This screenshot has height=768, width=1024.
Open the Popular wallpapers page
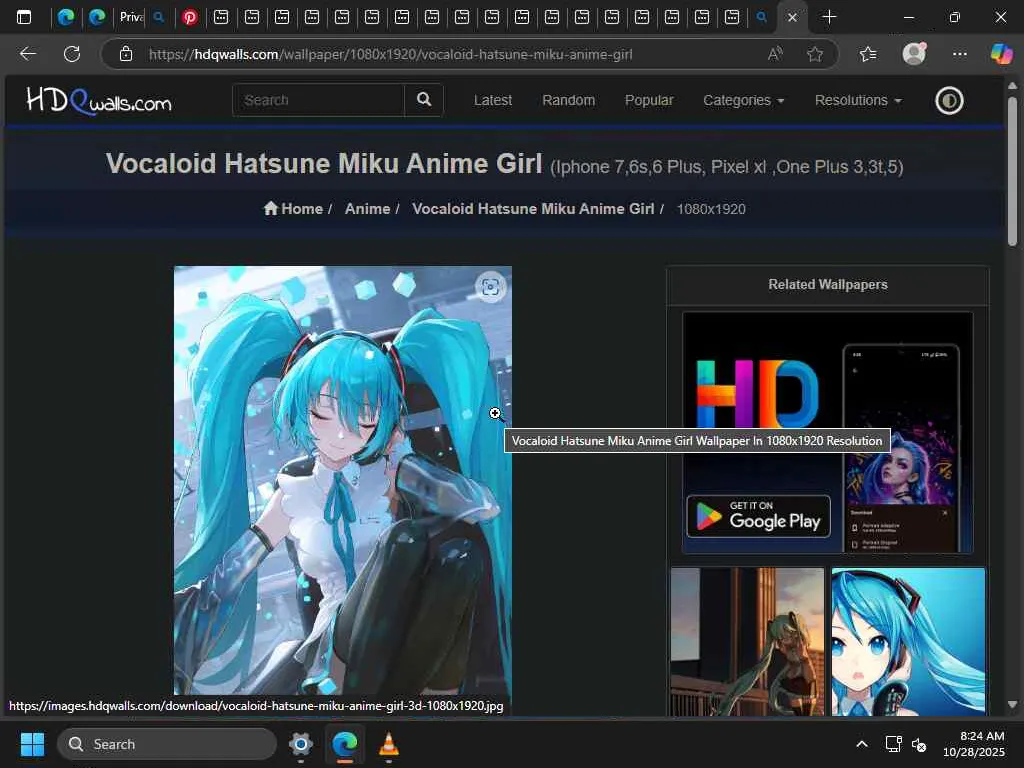(648, 101)
